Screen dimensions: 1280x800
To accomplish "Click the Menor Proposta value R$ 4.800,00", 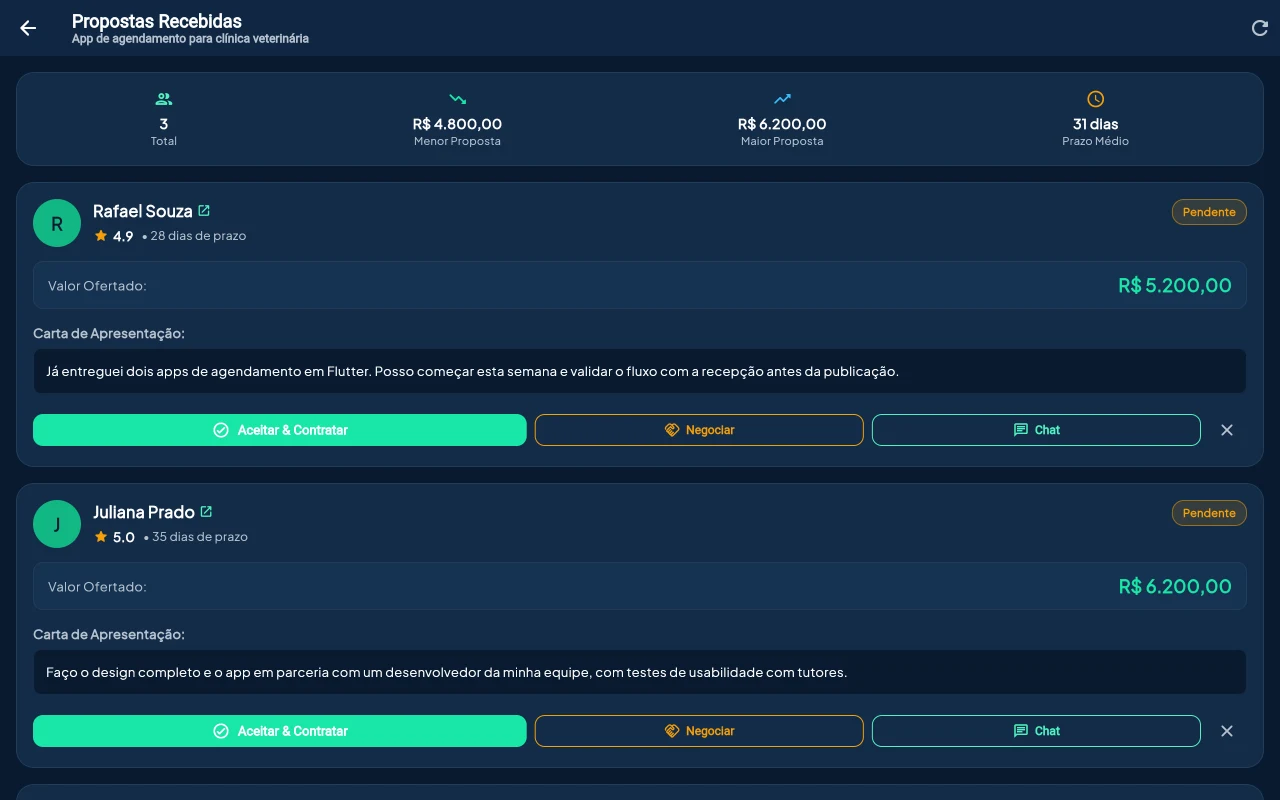I will pos(457,124).
